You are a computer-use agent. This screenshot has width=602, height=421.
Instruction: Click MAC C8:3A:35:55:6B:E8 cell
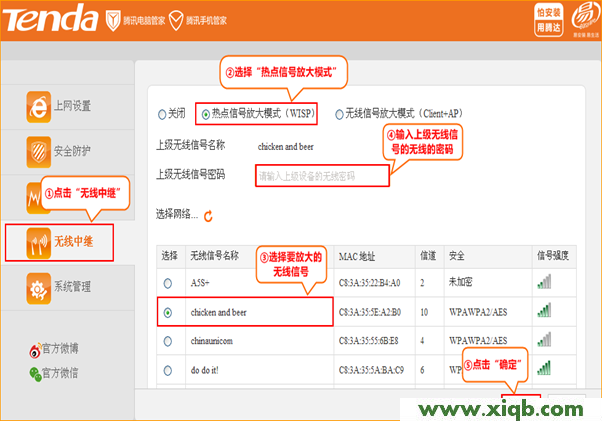pyautogui.click(x=369, y=341)
